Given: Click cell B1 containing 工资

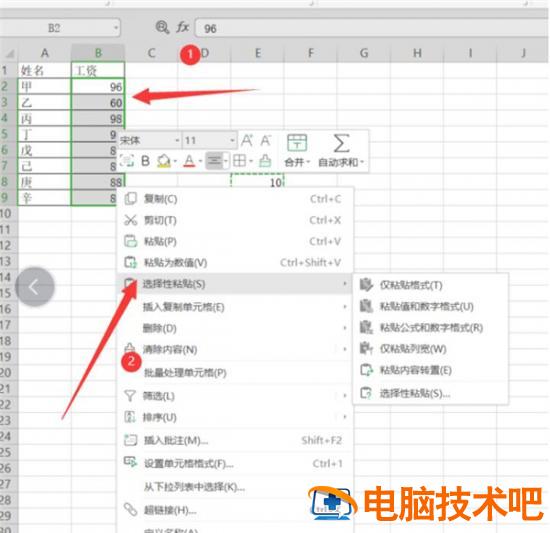Looking at the screenshot, I should click(98, 70).
